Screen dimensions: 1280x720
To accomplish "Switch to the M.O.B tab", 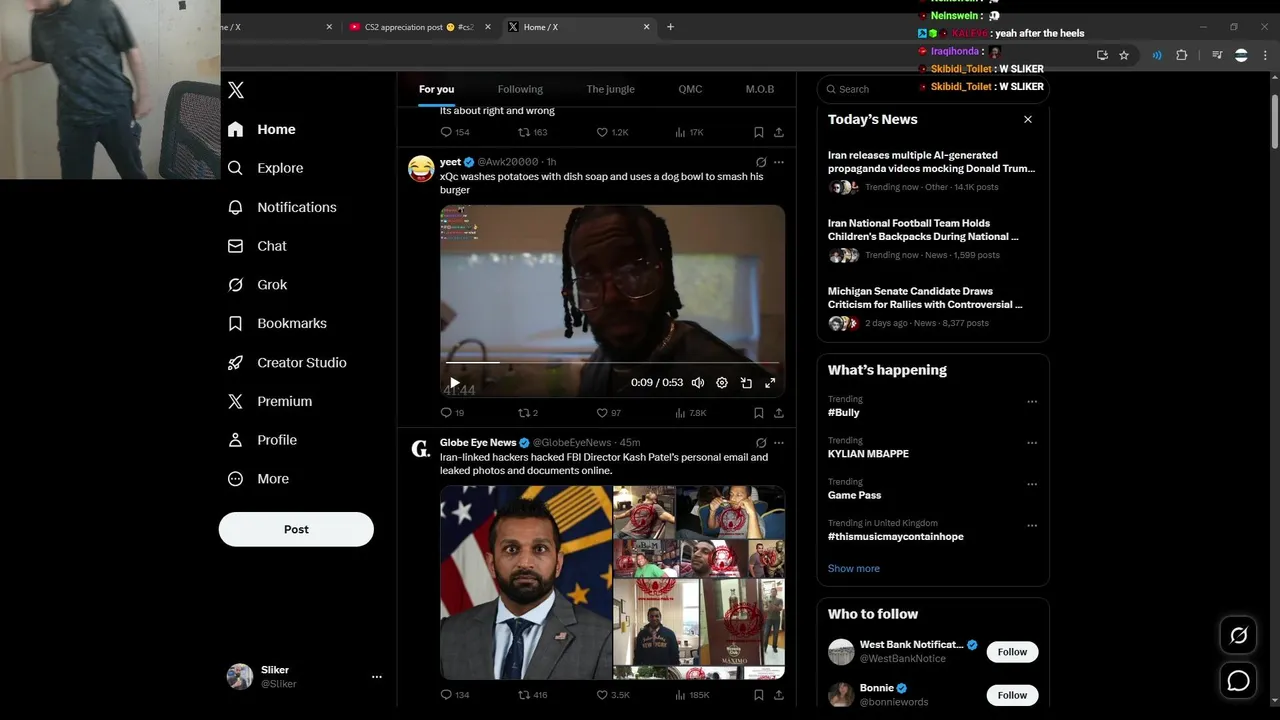I will tap(760, 89).
